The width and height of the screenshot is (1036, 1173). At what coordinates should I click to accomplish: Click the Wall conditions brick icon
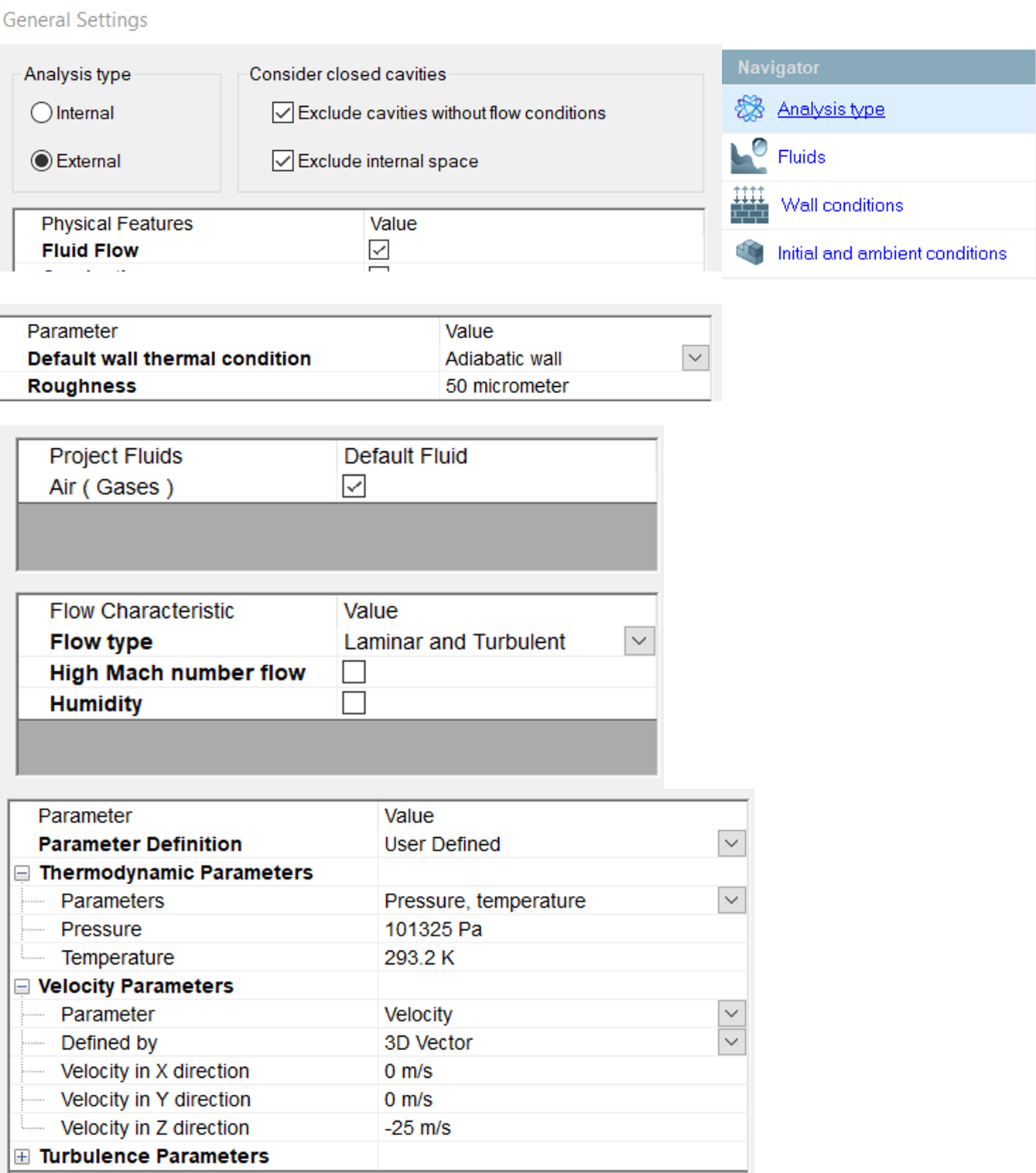(749, 205)
